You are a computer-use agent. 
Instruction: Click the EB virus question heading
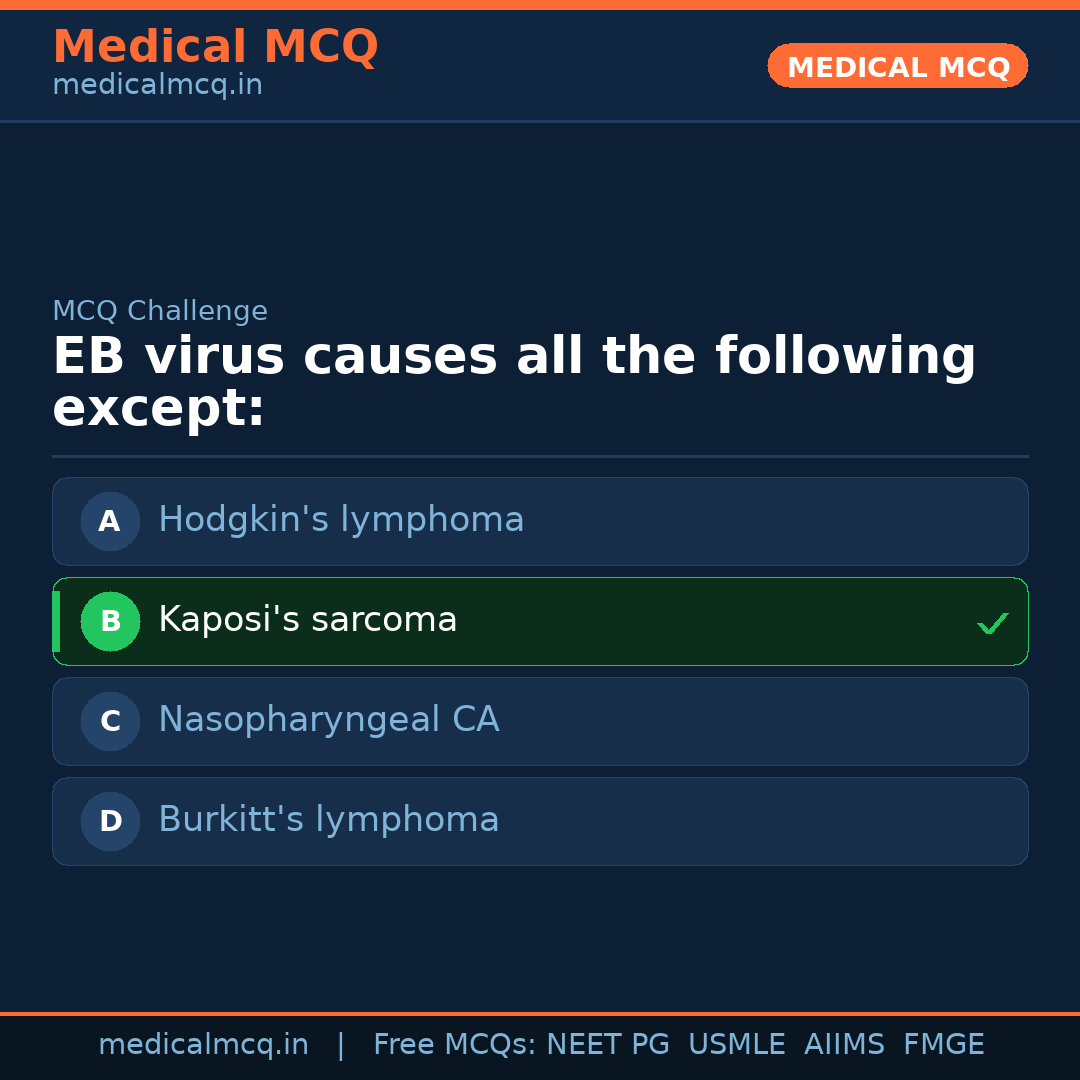(514, 383)
